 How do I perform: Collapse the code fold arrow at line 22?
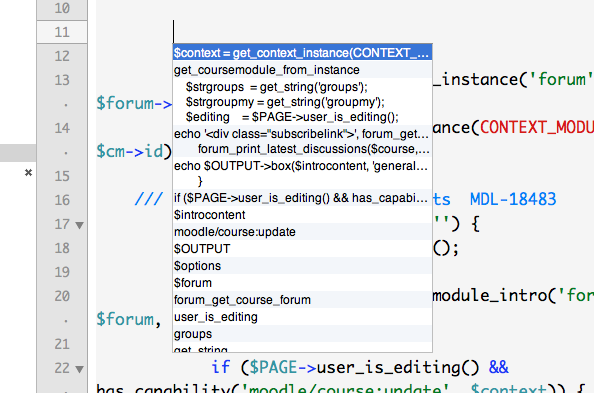(x=80, y=369)
